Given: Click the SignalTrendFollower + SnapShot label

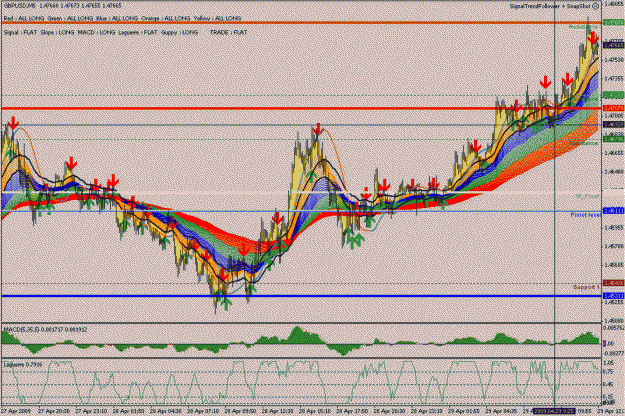Looking at the screenshot, I should click(550, 6).
